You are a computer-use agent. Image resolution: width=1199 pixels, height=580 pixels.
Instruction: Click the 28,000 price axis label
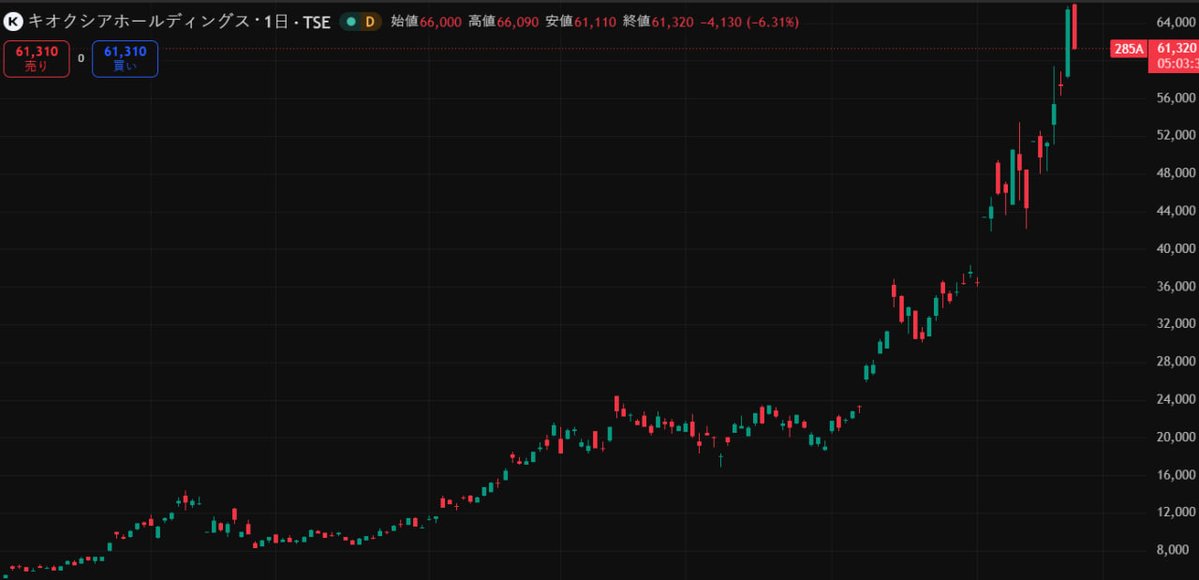point(1176,361)
